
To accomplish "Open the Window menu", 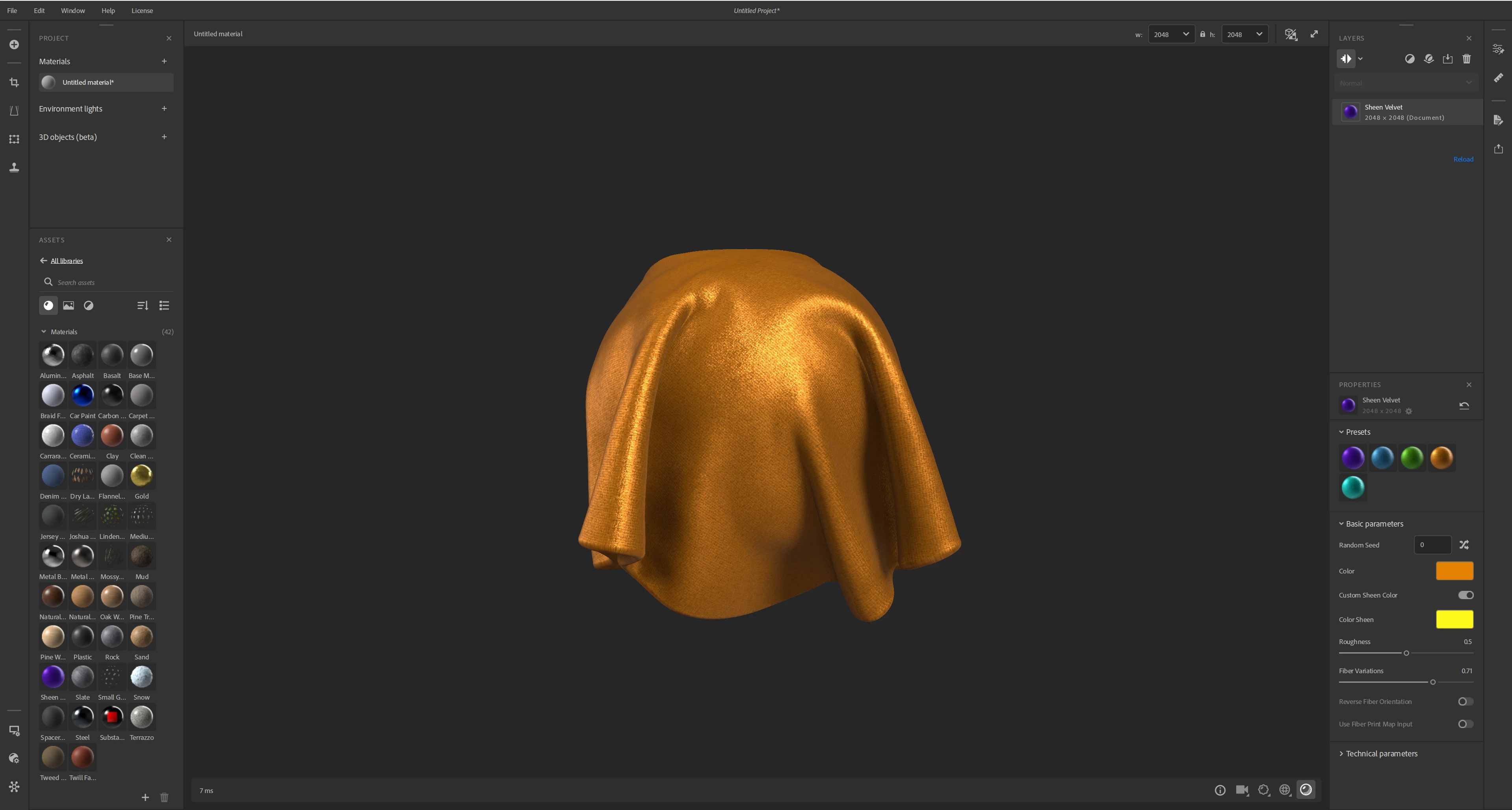I will (73, 11).
